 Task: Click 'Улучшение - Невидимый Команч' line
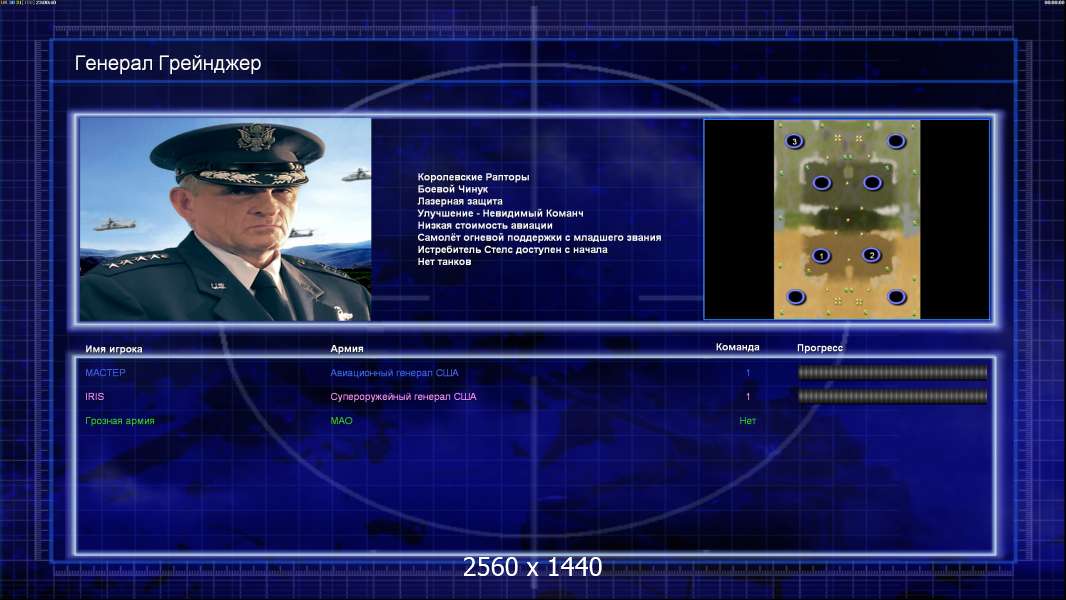click(x=500, y=213)
